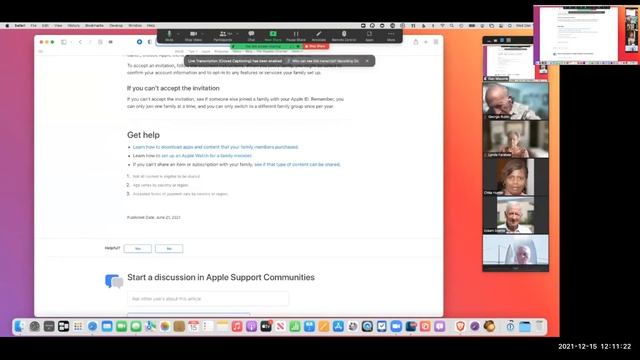Open More options in Zoom toolbar
The image size is (640, 360).
[391, 36]
